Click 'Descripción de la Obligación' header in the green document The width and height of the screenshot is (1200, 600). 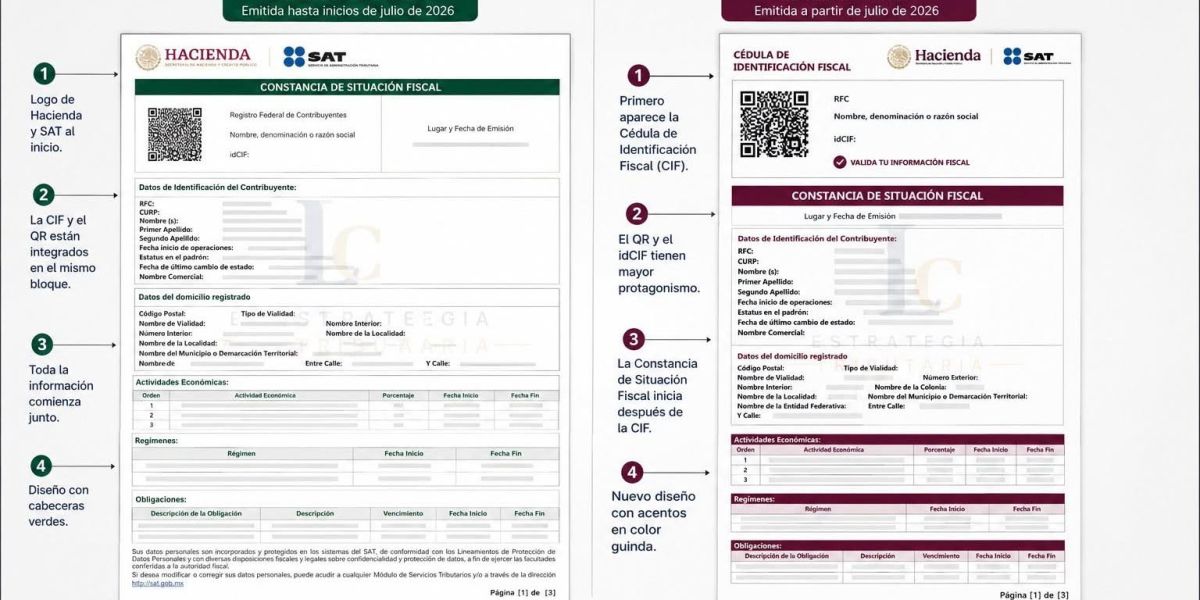196,514
